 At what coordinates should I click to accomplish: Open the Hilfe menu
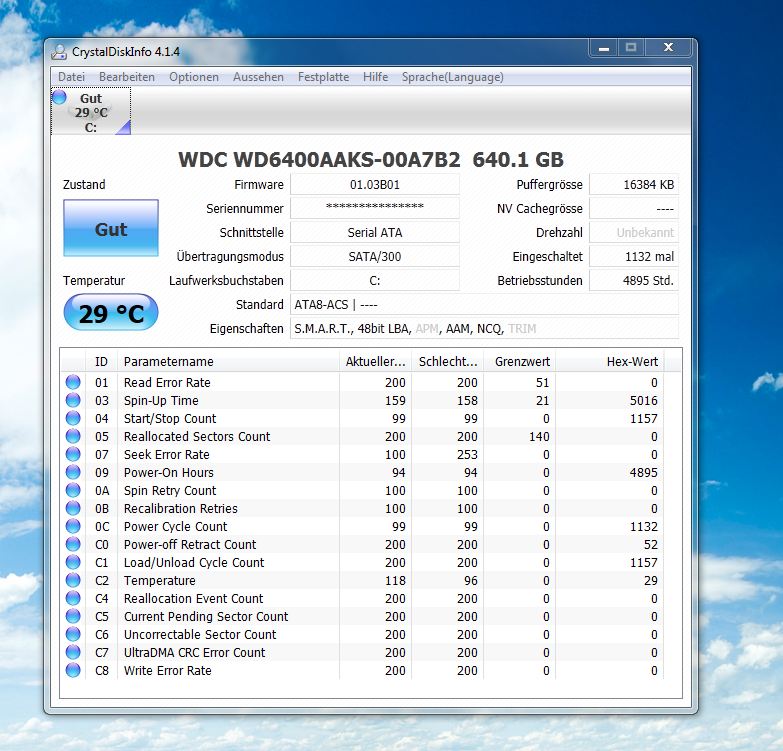point(376,77)
